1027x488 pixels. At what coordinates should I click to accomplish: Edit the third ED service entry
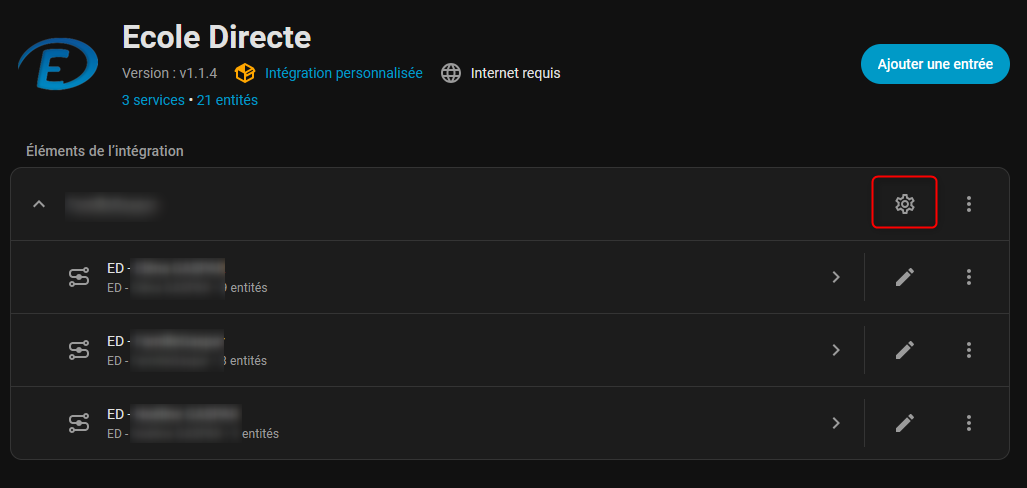[x=904, y=423]
